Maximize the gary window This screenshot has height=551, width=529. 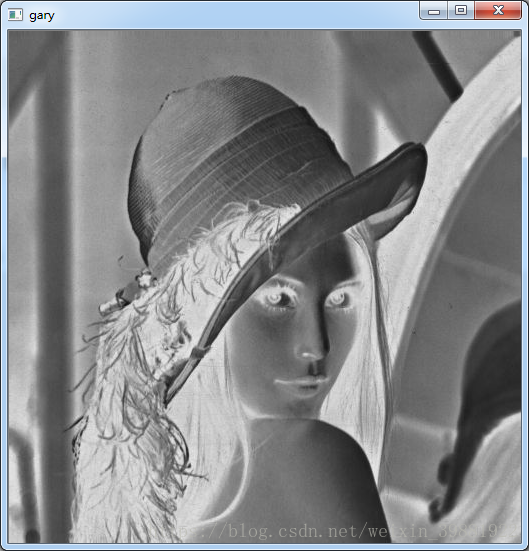coord(461,10)
